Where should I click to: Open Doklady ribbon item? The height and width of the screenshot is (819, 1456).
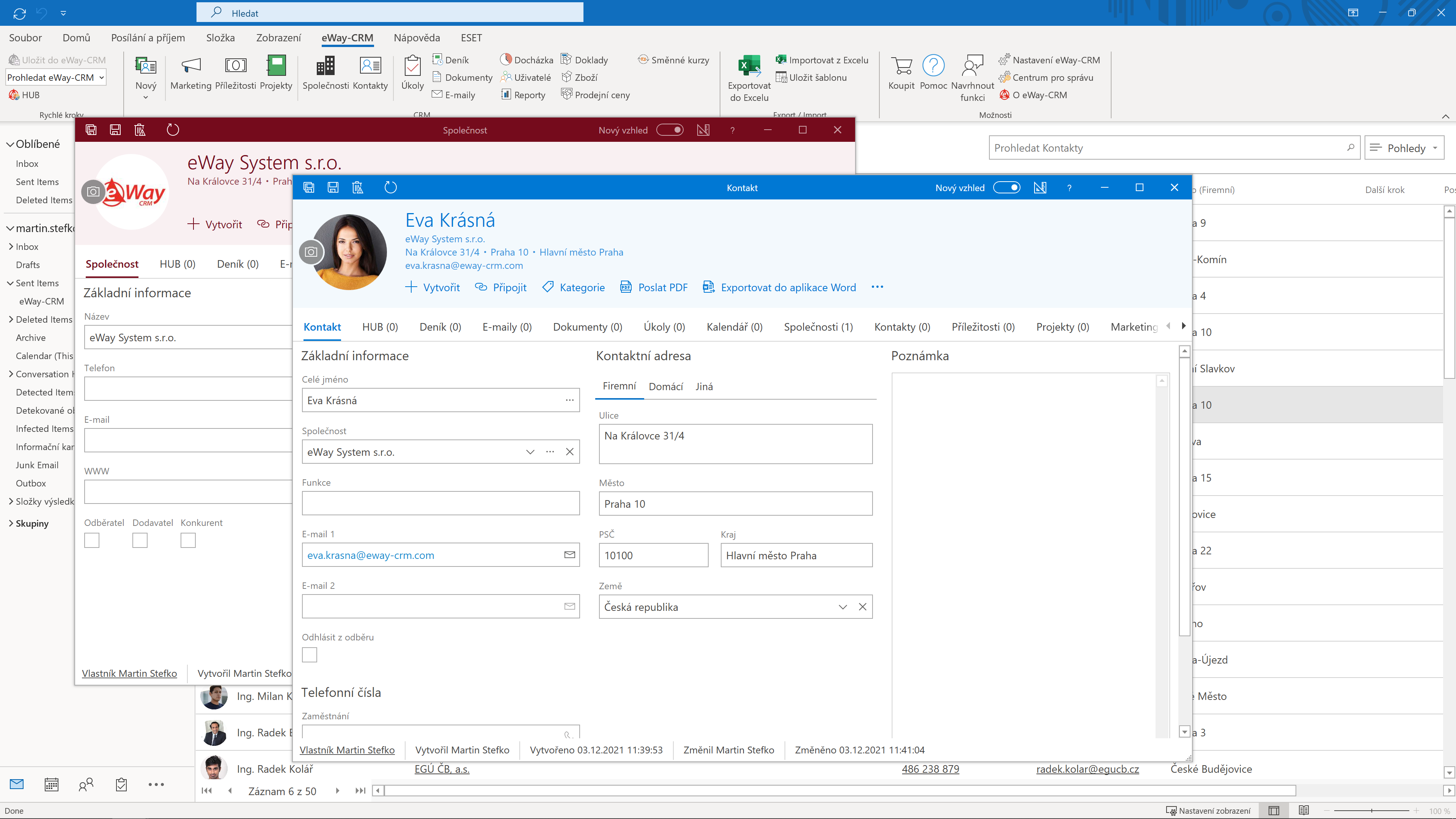[x=585, y=60]
